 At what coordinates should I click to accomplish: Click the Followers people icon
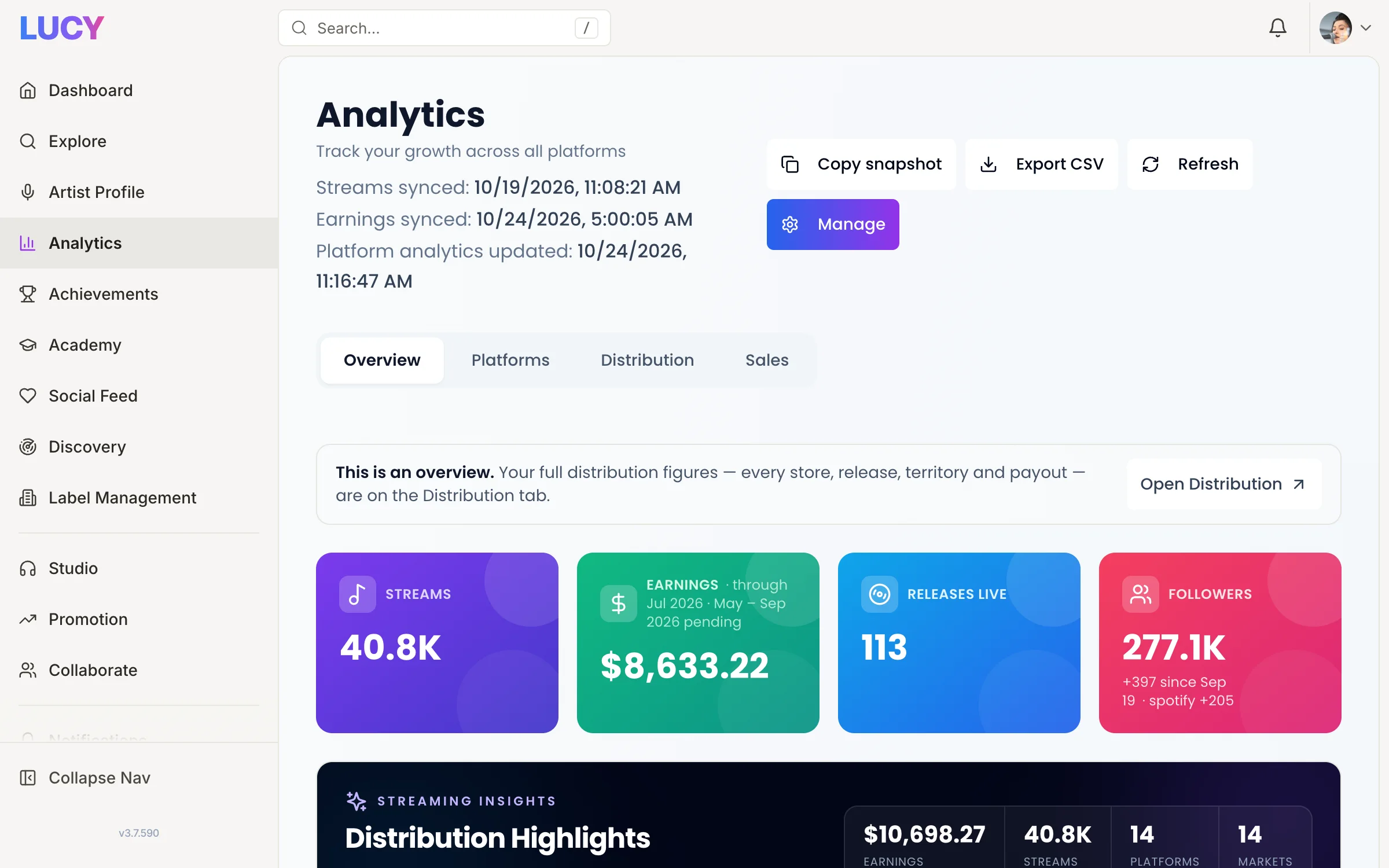(1141, 594)
